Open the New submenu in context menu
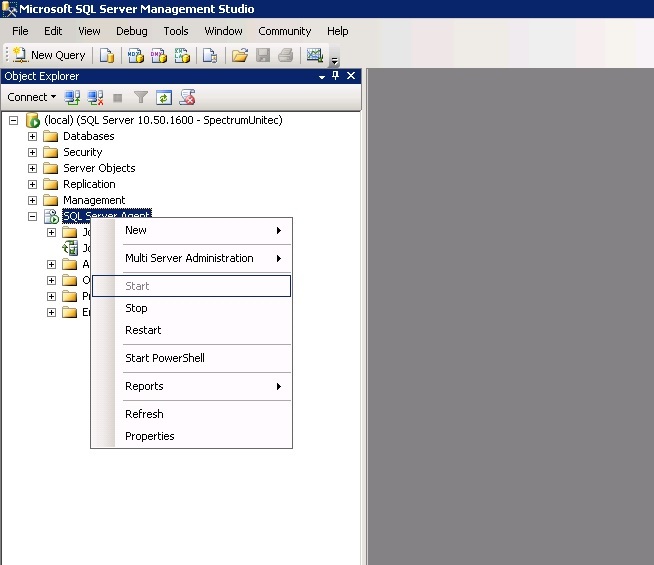 [x=191, y=231]
